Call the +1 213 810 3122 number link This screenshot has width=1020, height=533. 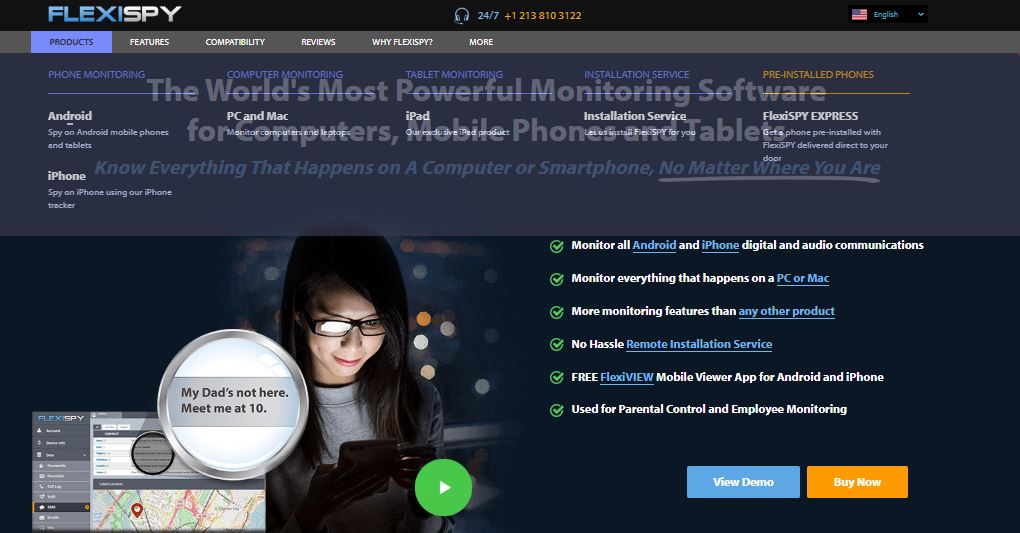543,16
